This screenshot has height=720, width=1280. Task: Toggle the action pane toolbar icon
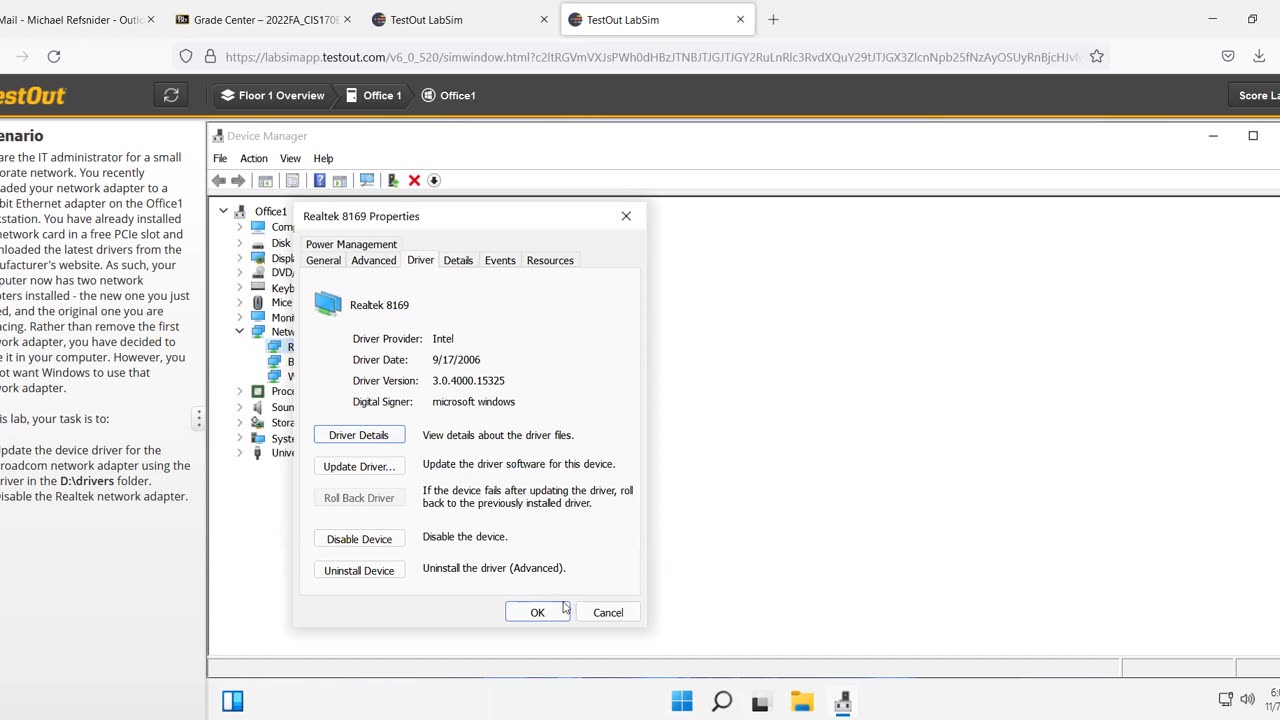coord(339,181)
